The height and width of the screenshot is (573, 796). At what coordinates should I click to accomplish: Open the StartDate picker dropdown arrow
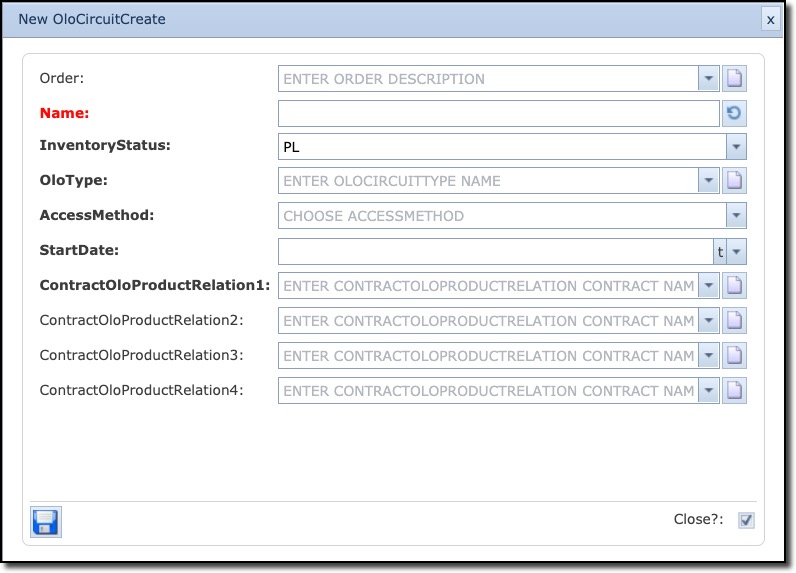(737, 252)
